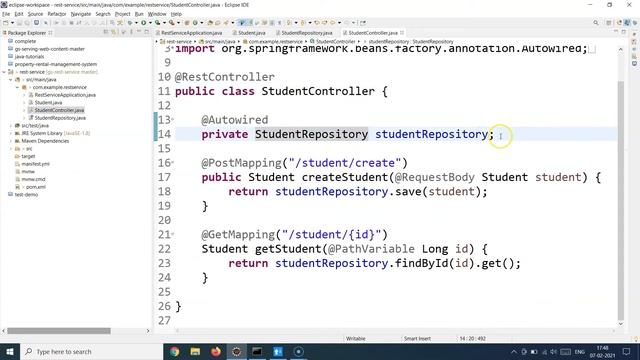The height and width of the screenshot is (360, 640).
Task: Expand the StudentRepository.java tree node
Action: 24,118
